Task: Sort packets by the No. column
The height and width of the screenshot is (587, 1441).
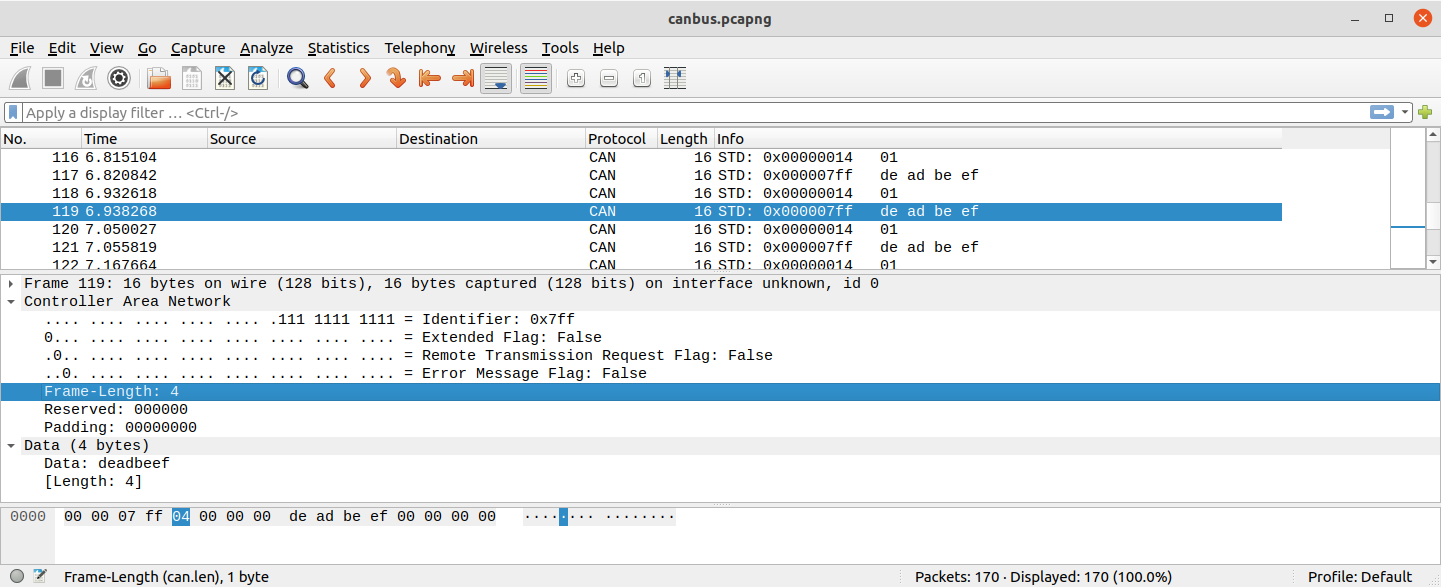Action: (41, 139)
